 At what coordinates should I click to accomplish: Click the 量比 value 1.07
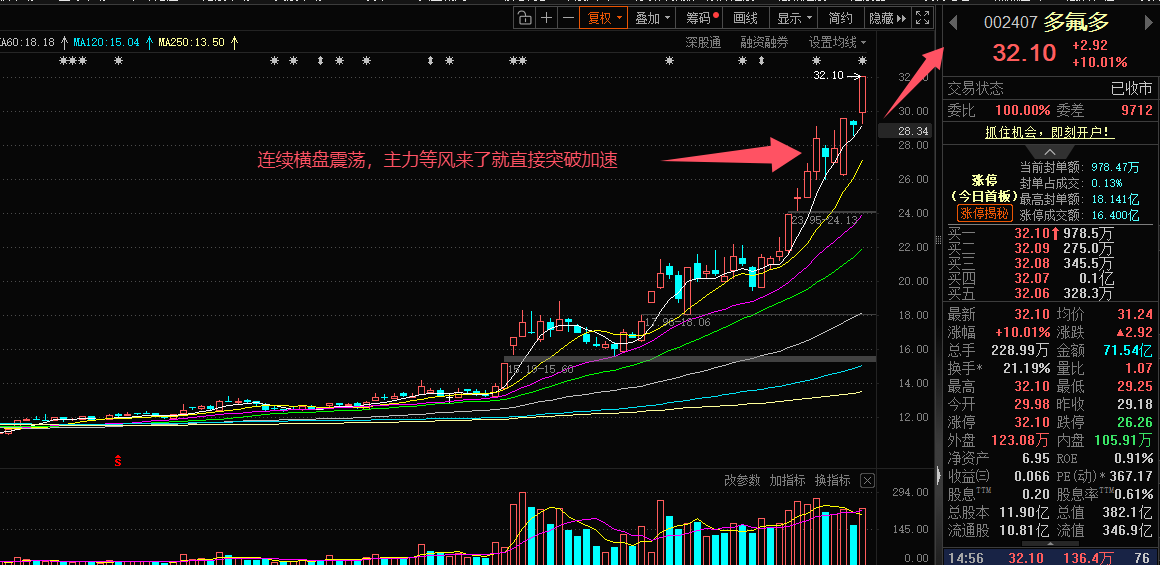[x=1138, y=368]
